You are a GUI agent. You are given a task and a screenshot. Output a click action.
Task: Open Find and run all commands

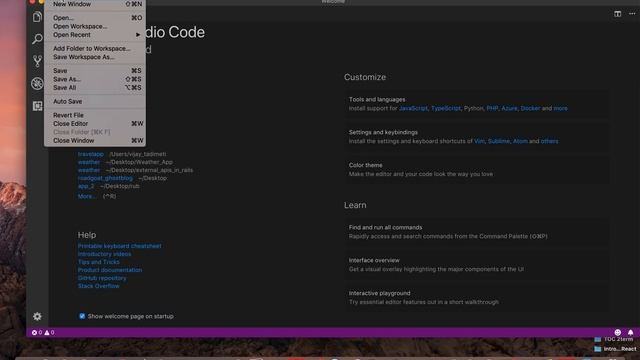477,232
